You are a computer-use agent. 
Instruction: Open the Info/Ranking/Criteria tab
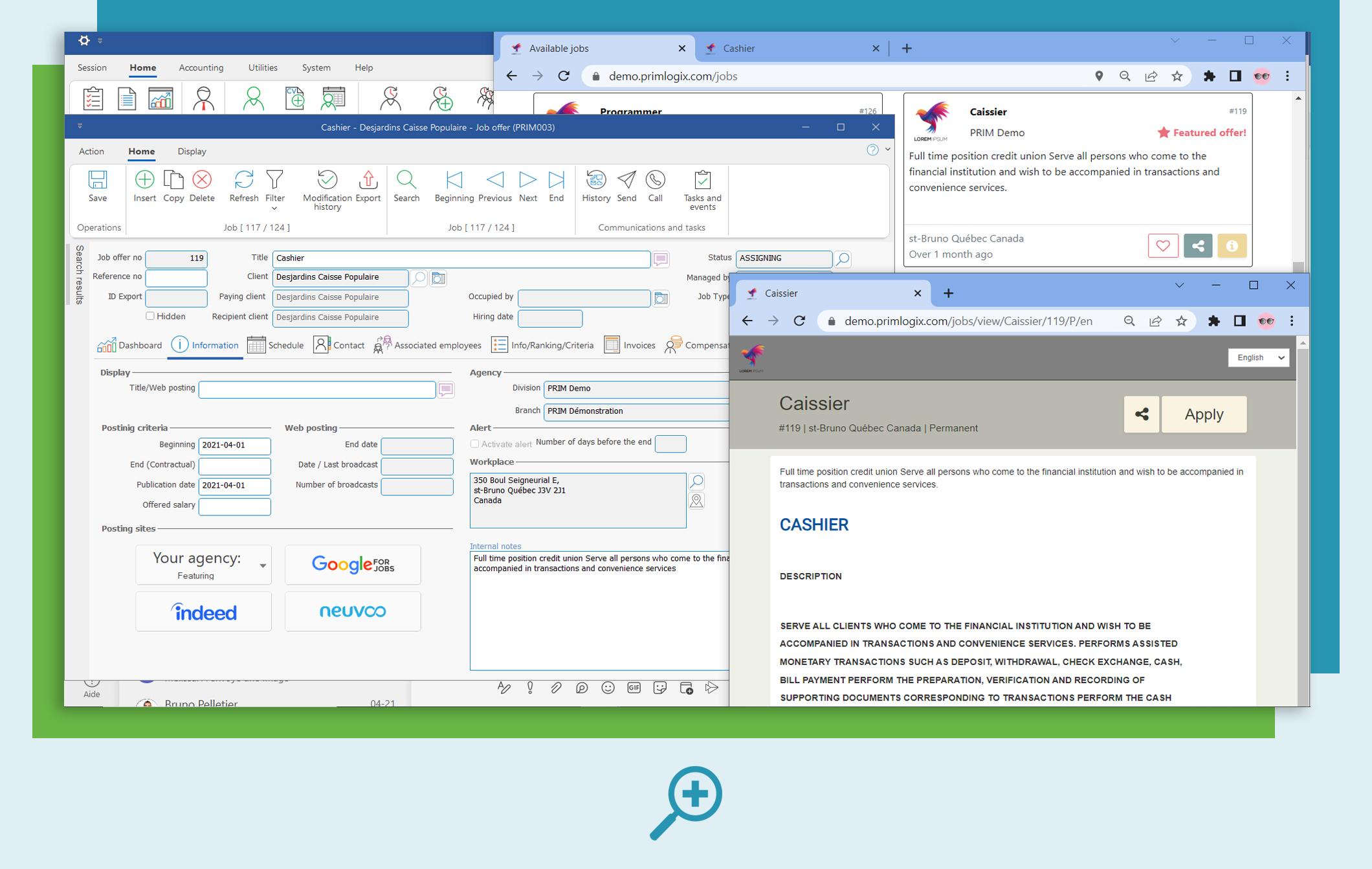point(542,345)
